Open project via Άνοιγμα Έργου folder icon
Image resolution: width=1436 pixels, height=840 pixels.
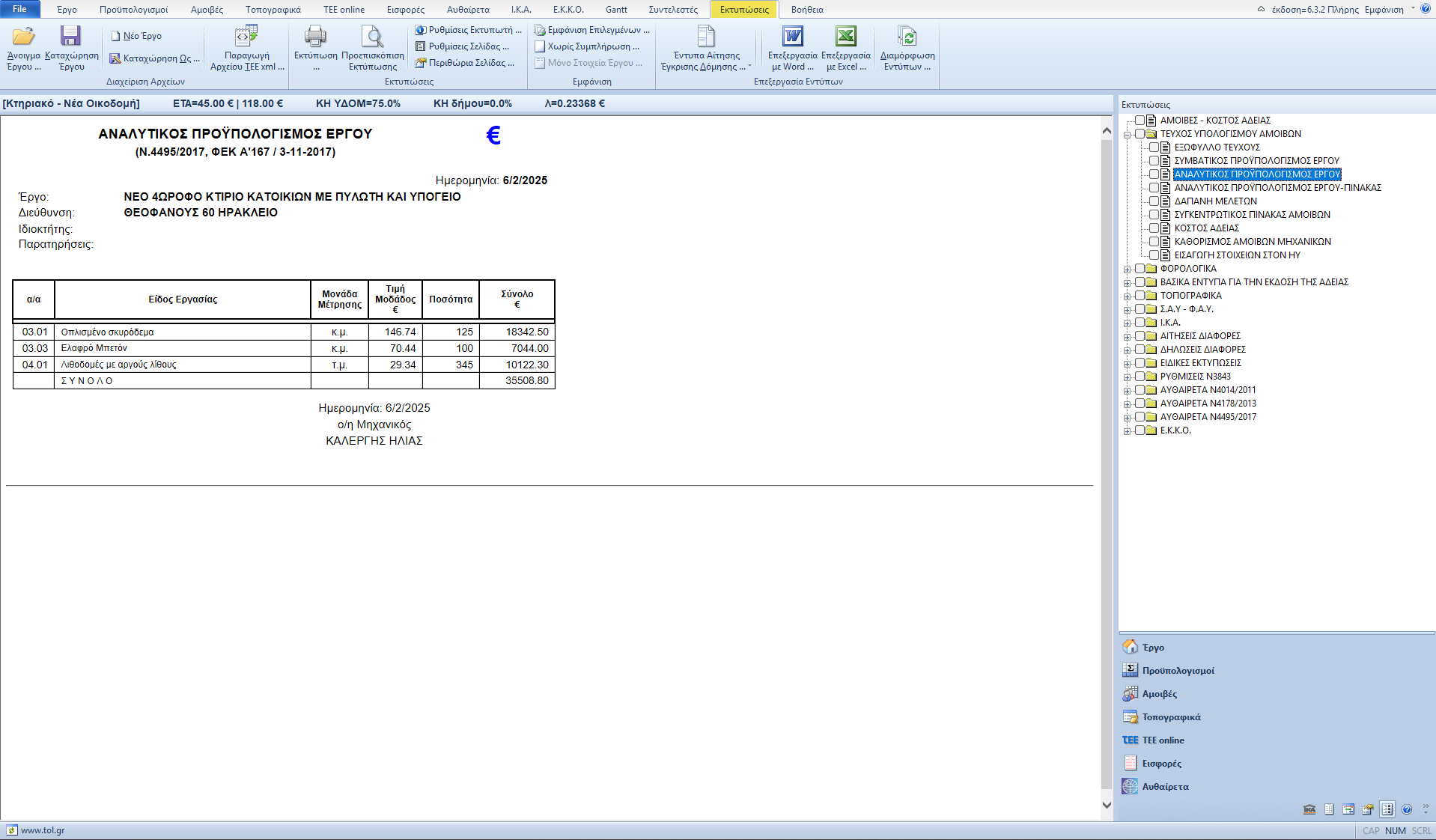click(x=23, y=37)
